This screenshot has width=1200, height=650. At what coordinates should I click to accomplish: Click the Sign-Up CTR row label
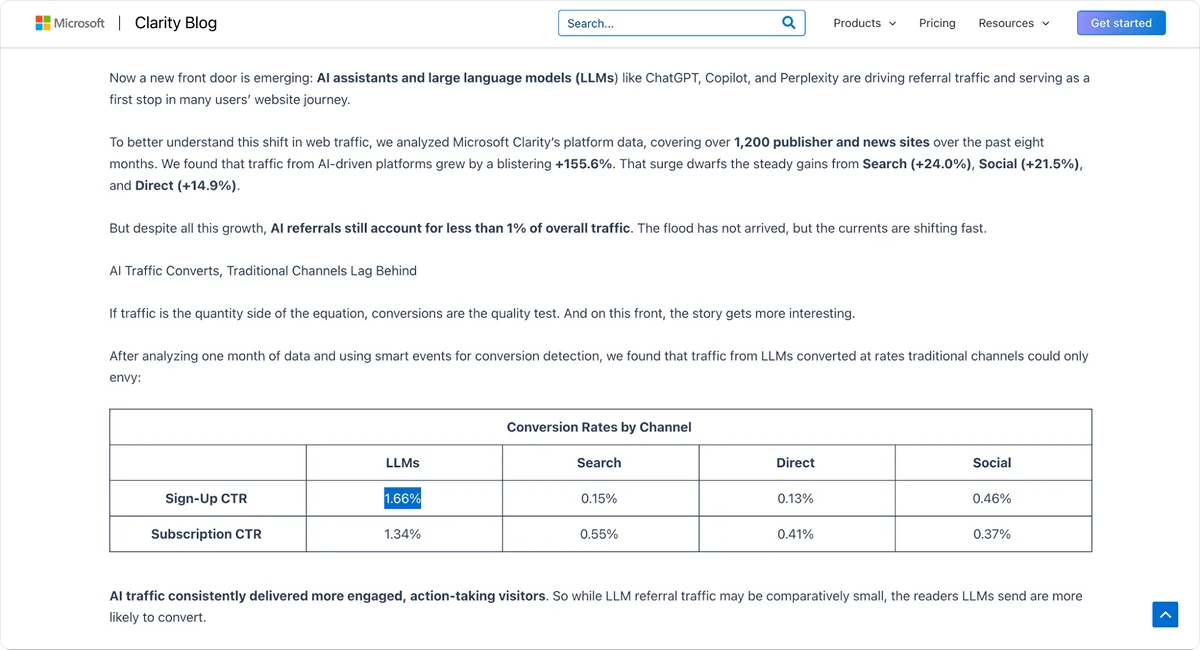206,498
